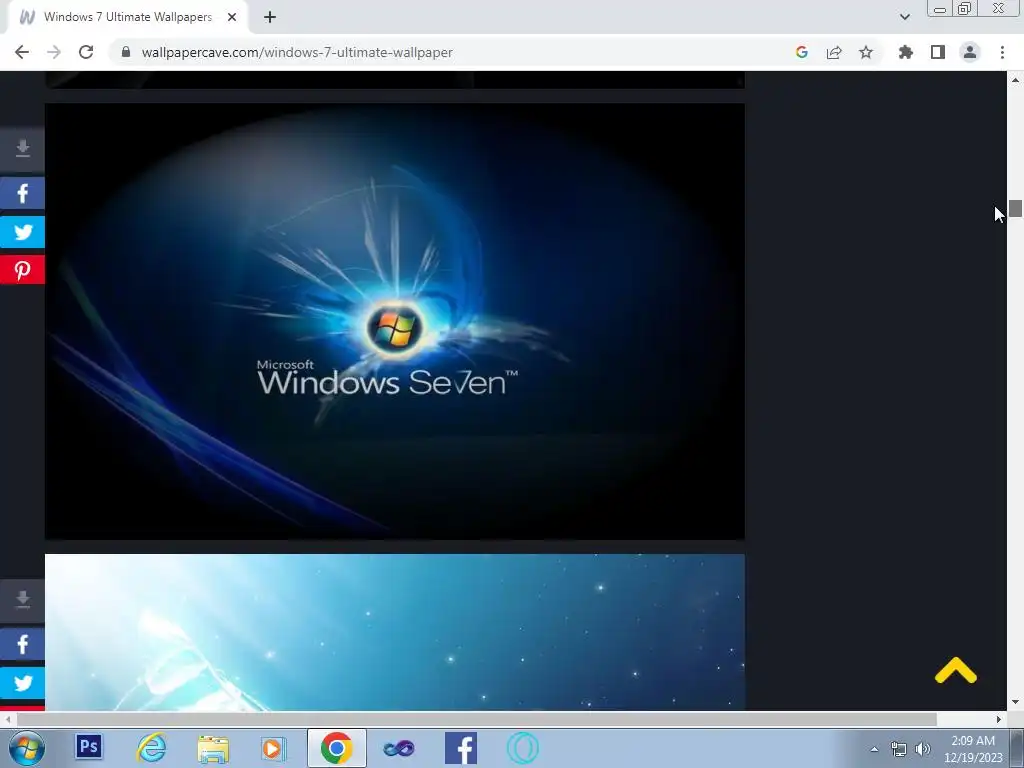Download the light blue starry wallpaper

(22, 599)
